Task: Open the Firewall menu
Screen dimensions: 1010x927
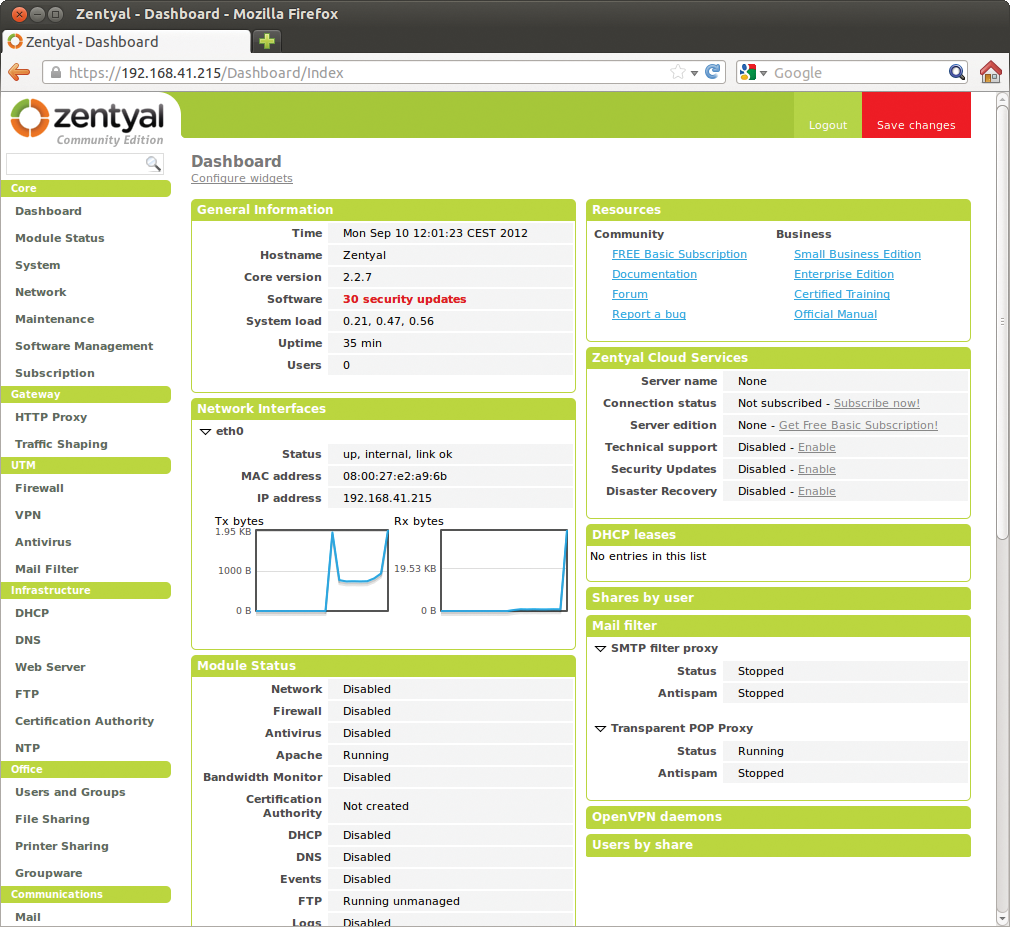Action: pos(39,488)
